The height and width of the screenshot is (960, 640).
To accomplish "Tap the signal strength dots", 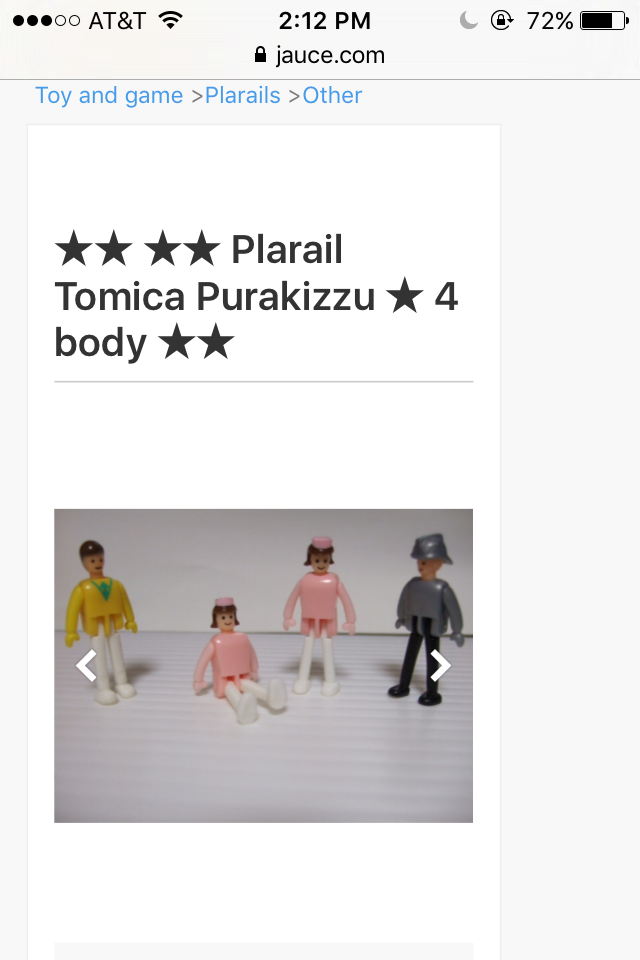I will [x=47, y=21].
